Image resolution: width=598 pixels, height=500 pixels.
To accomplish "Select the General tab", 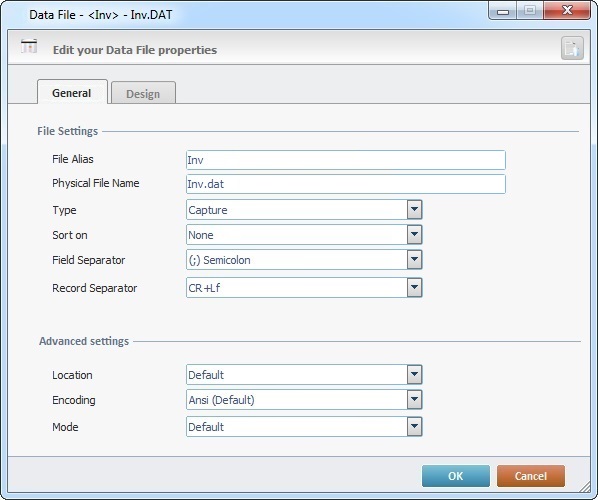I will [x=72, y=92].
